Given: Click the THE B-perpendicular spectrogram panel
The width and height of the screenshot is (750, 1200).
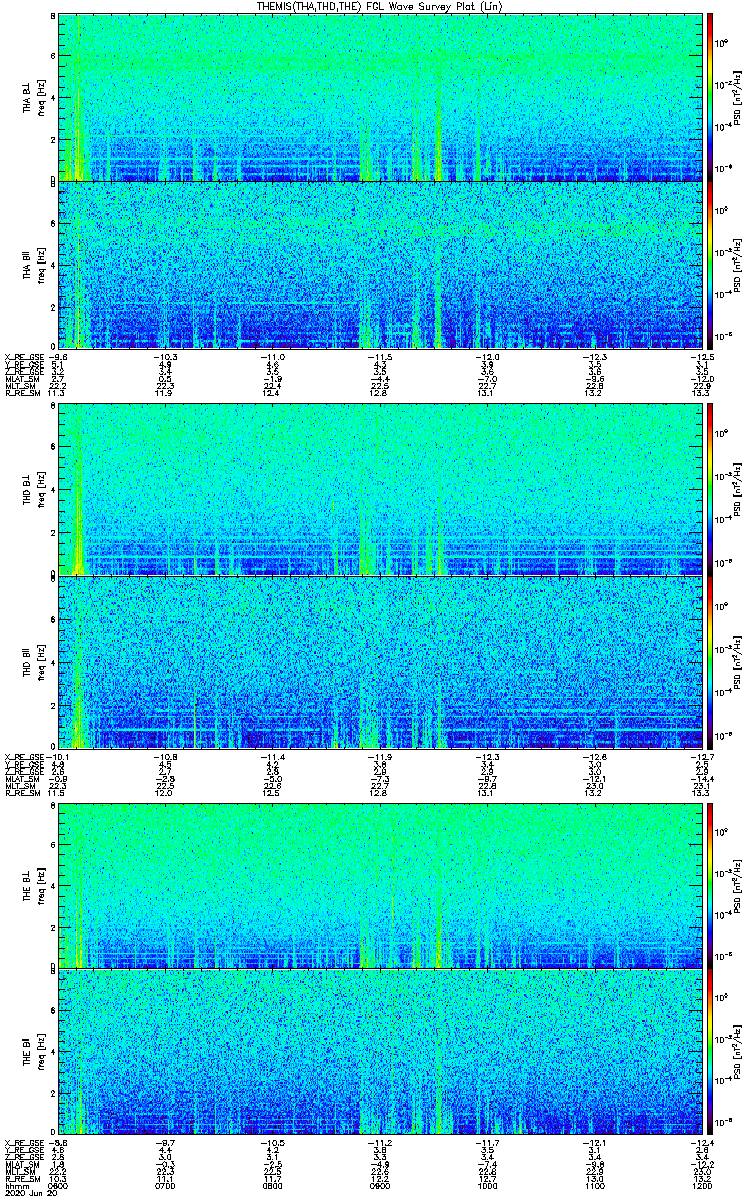Looking at the screenshot, I should click(381, 886).
